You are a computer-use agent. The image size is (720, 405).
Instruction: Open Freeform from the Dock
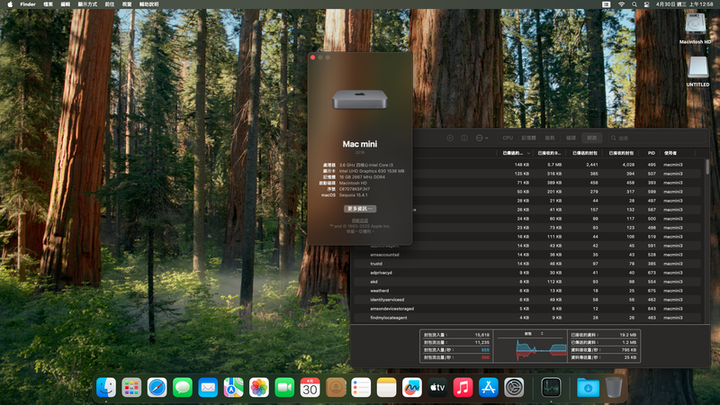click(412, 388)
